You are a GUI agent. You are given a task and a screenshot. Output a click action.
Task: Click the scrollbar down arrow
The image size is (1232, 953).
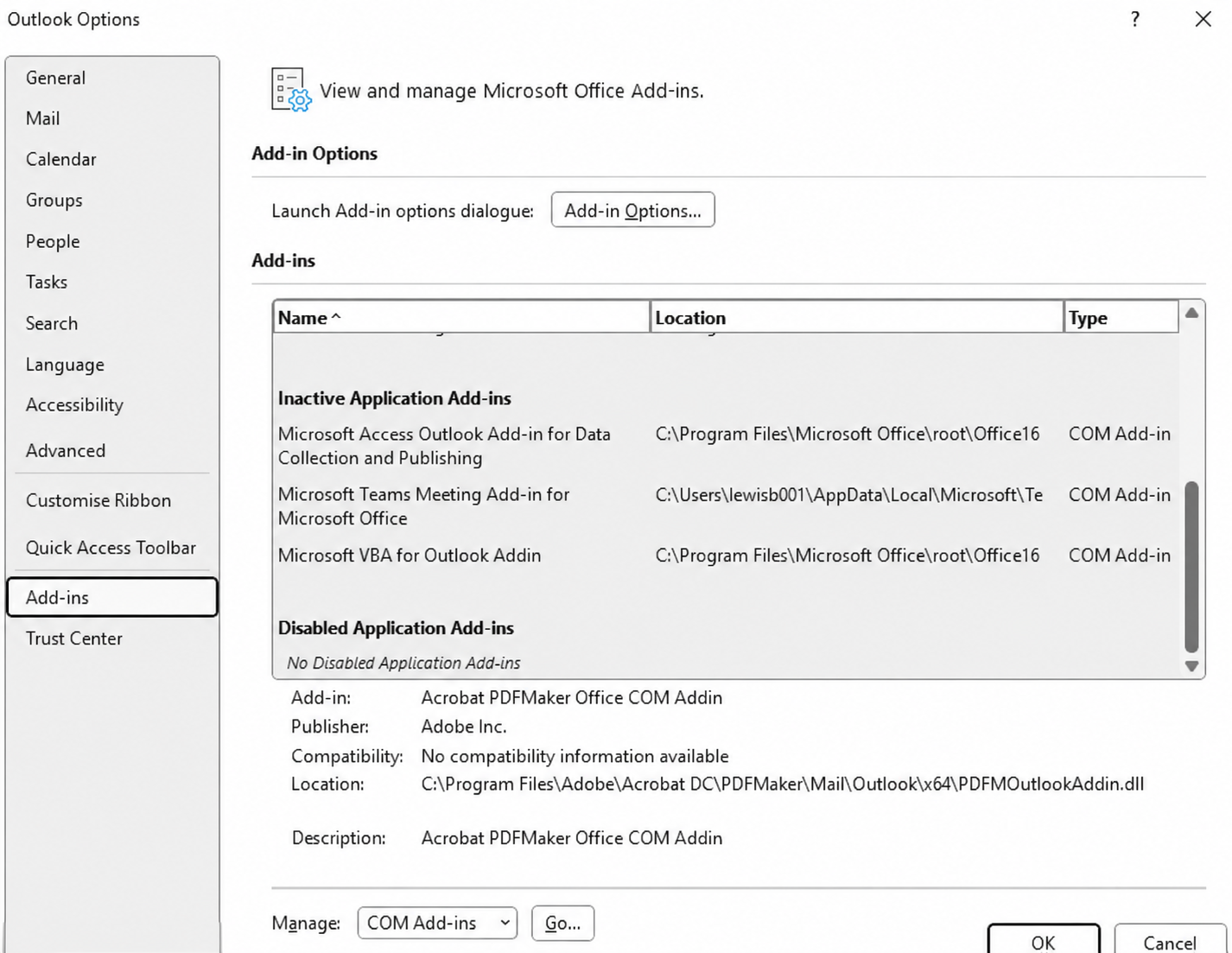1191,666
